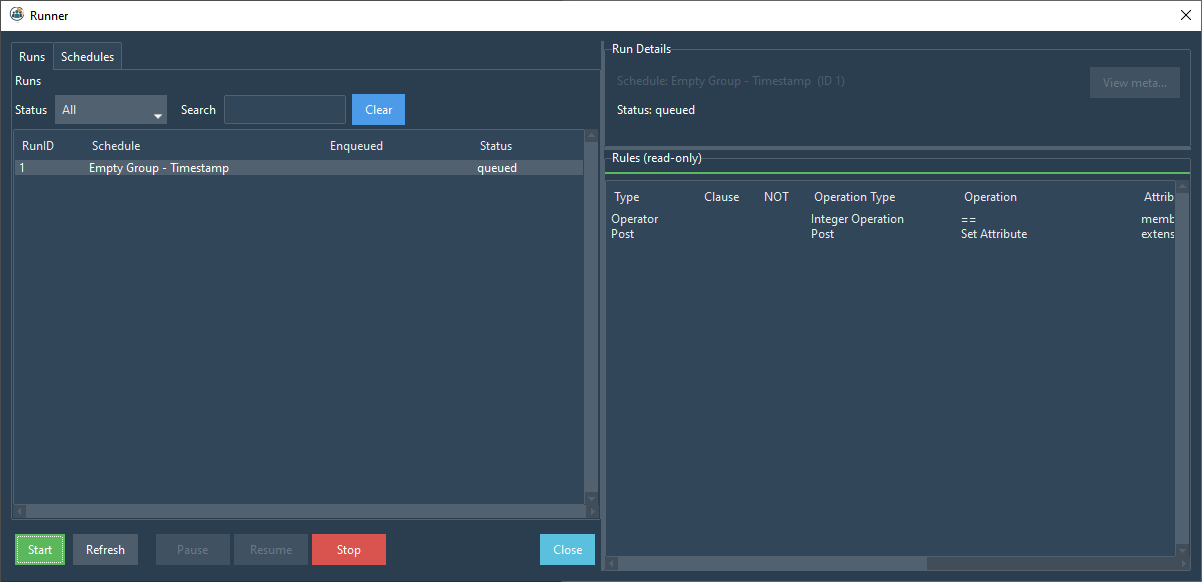
Task: Click the Refresh button
Action: 105,549
